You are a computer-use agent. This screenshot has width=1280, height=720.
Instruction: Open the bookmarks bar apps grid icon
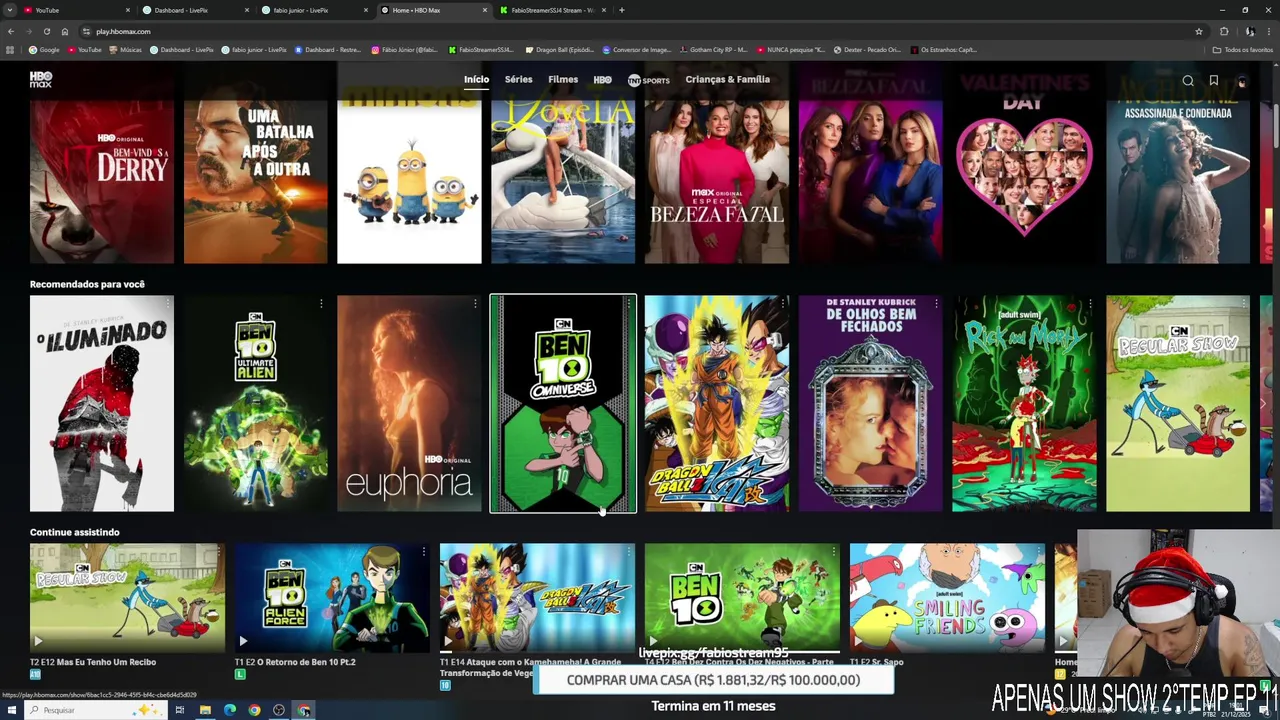coord(11,49)
